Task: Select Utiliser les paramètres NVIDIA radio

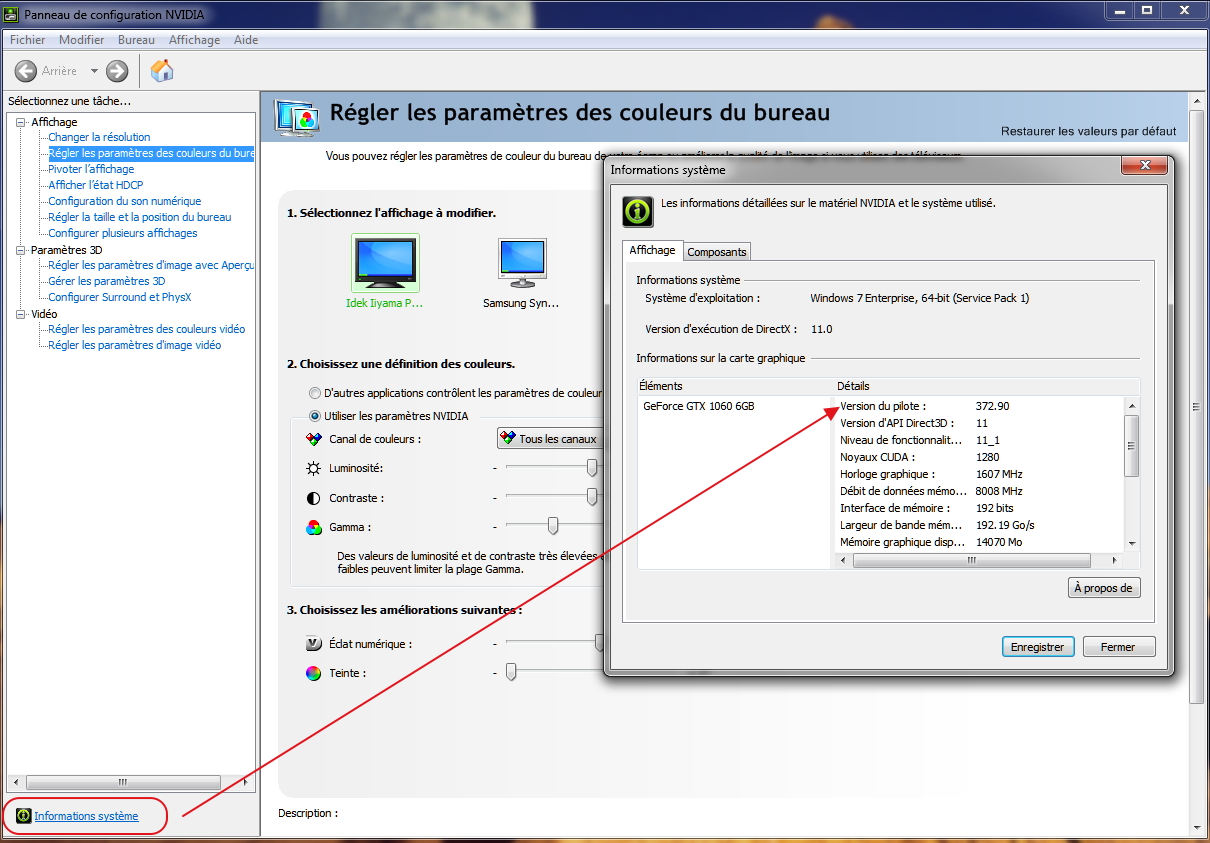Action: pyautogui.click(x=316, y=416)
